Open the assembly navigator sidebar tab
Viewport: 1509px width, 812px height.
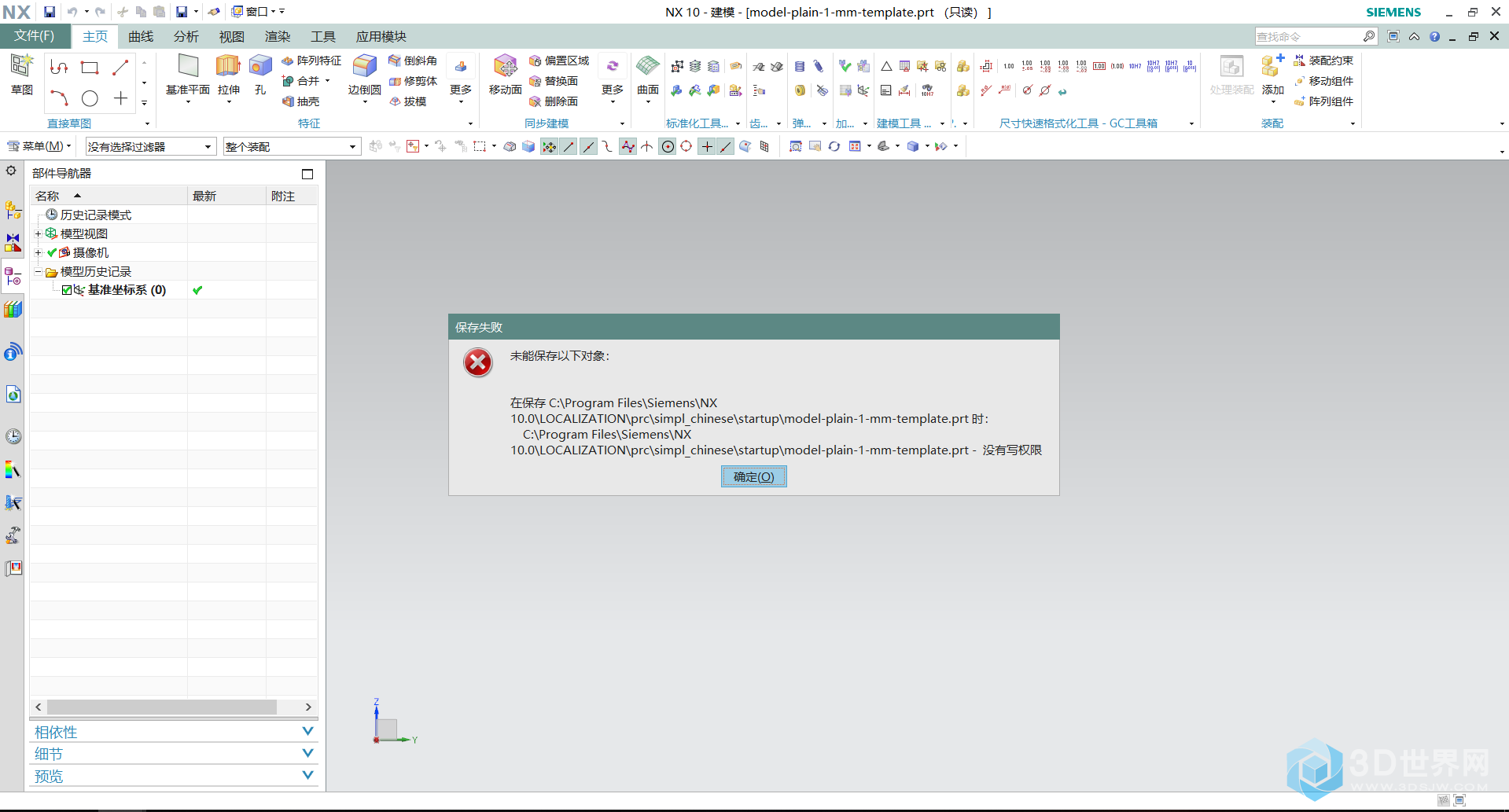[x=13, y=210]
